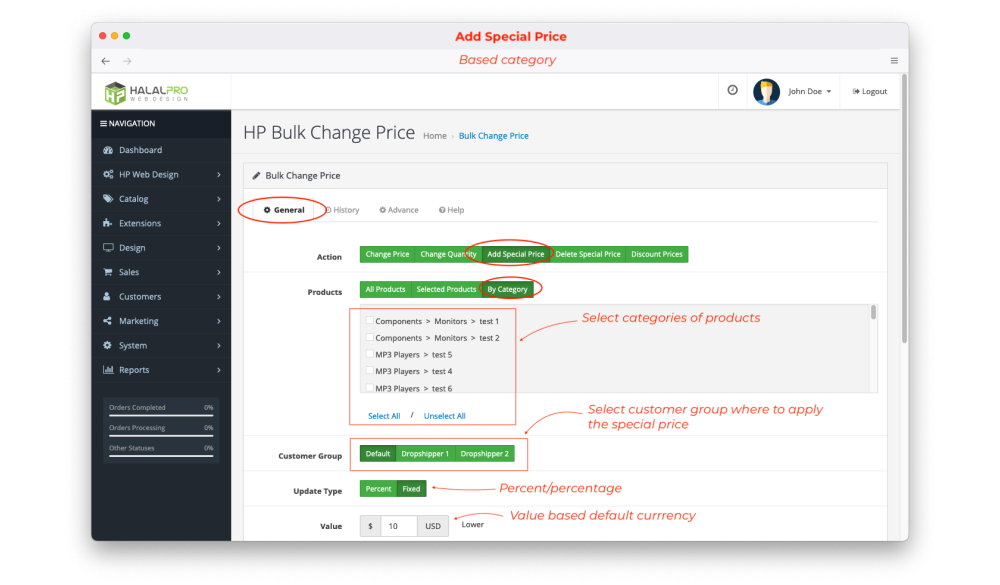Open the Advance tab

(399, 210)
